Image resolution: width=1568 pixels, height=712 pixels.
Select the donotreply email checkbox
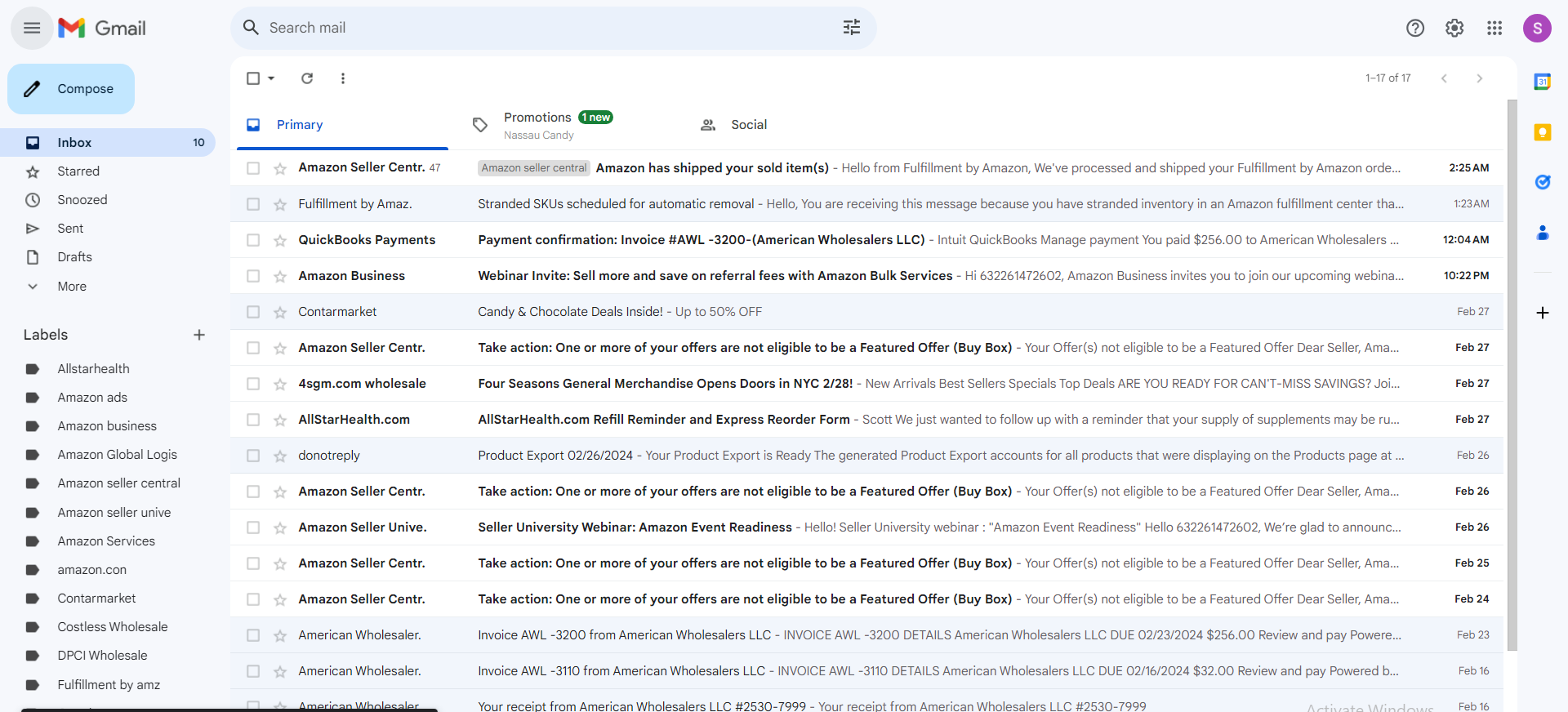pyautogui.click(x=253, y=456)
